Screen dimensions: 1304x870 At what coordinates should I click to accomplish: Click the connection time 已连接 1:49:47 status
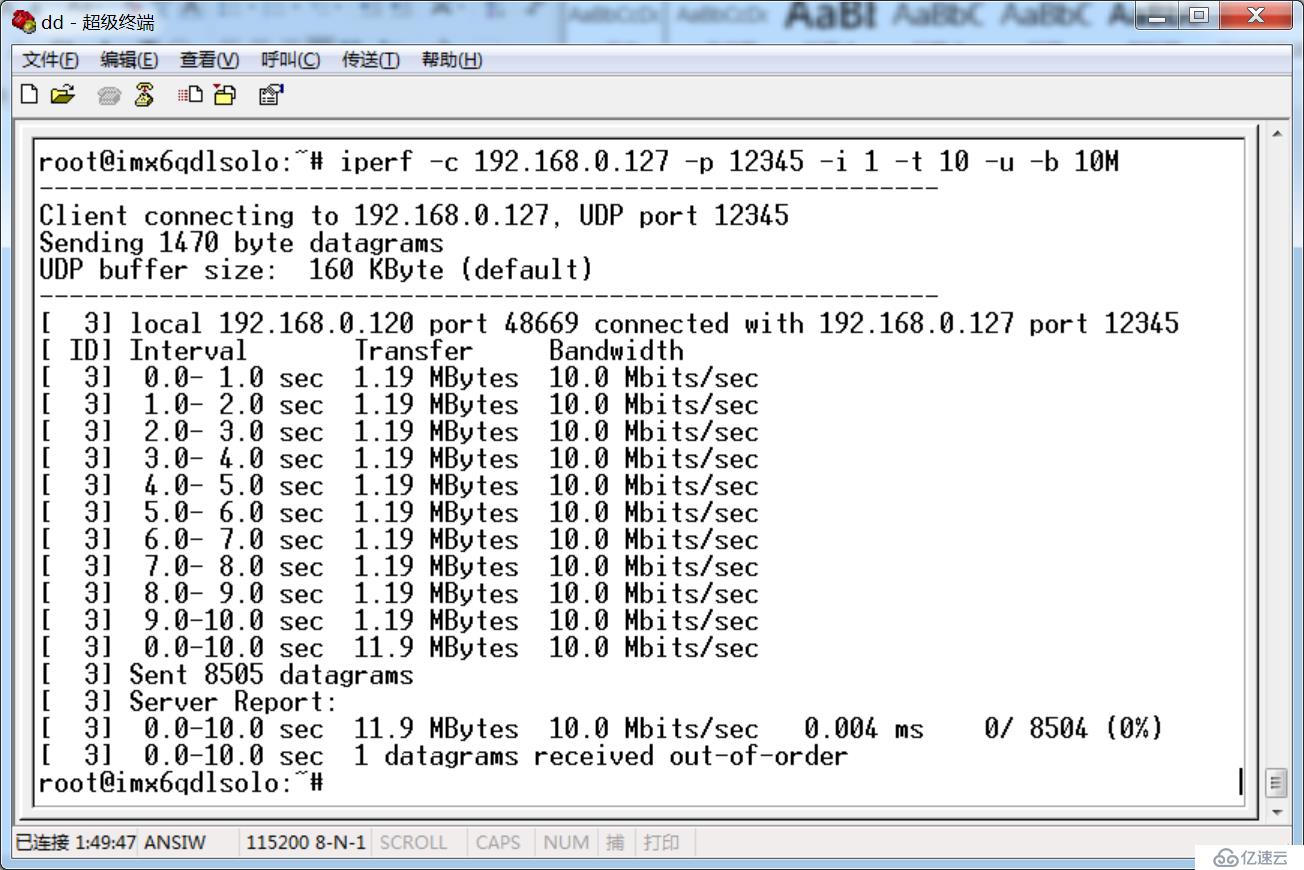tap(76, 842)
